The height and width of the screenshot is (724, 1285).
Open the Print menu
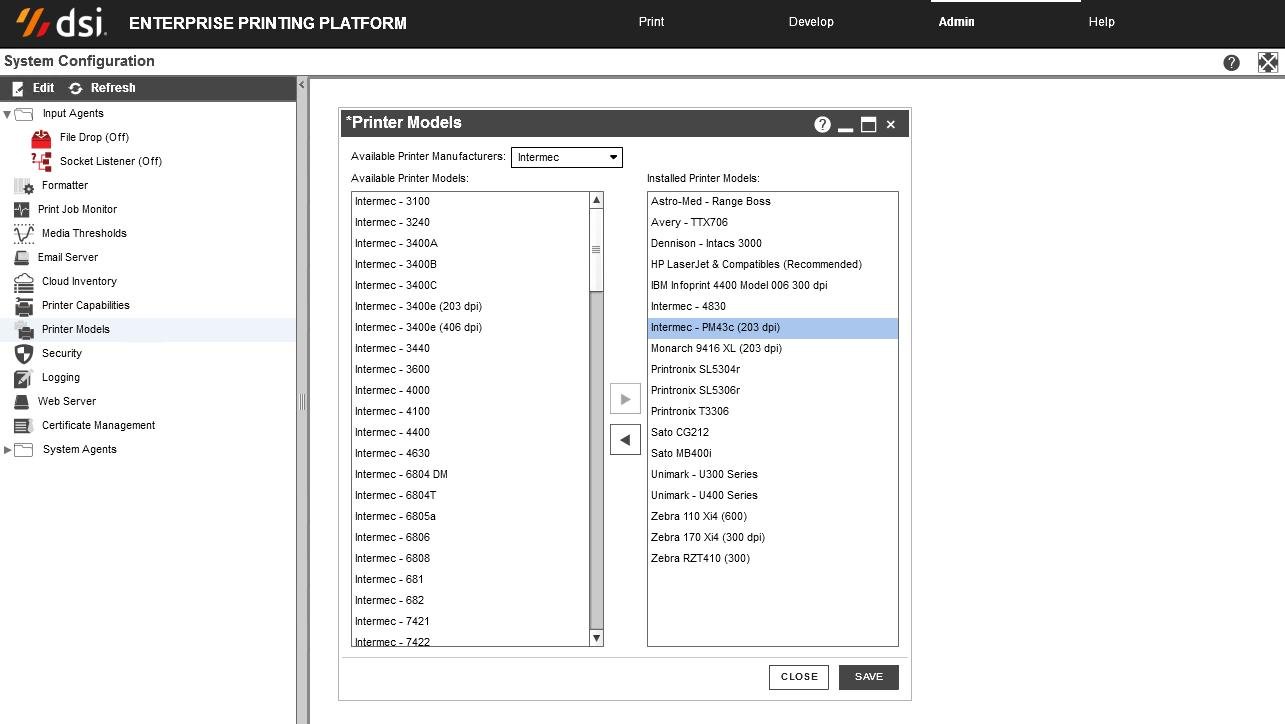(x=651, y=22)
